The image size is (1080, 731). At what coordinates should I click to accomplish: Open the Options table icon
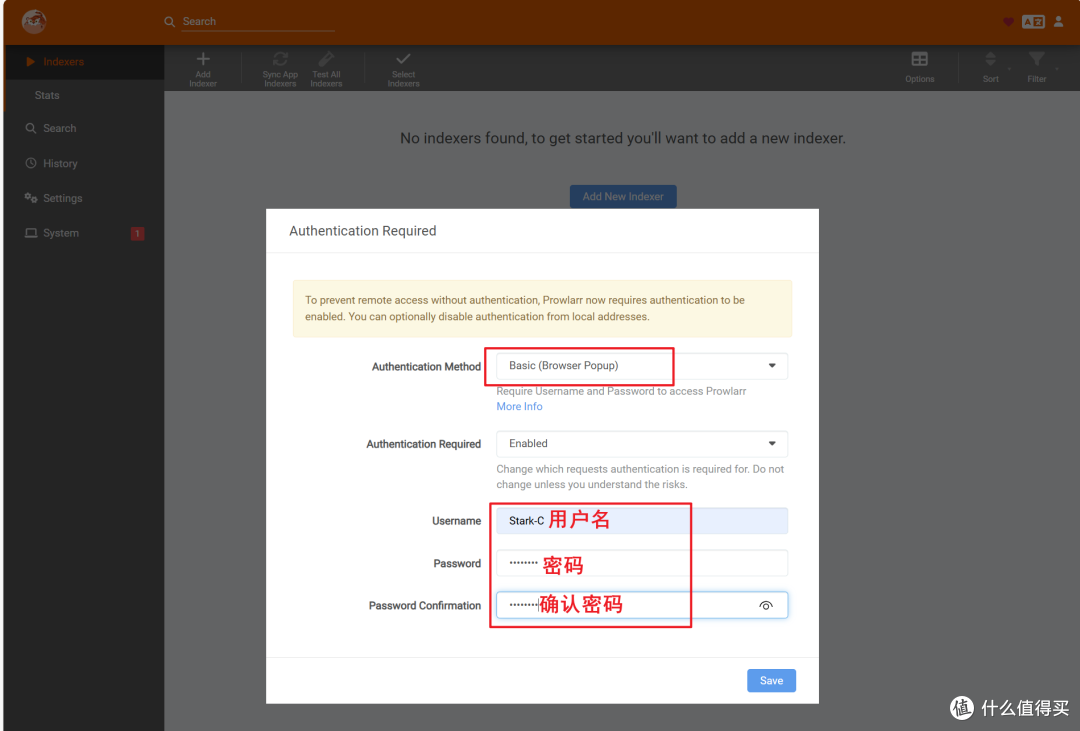click(x=920, y=59)
